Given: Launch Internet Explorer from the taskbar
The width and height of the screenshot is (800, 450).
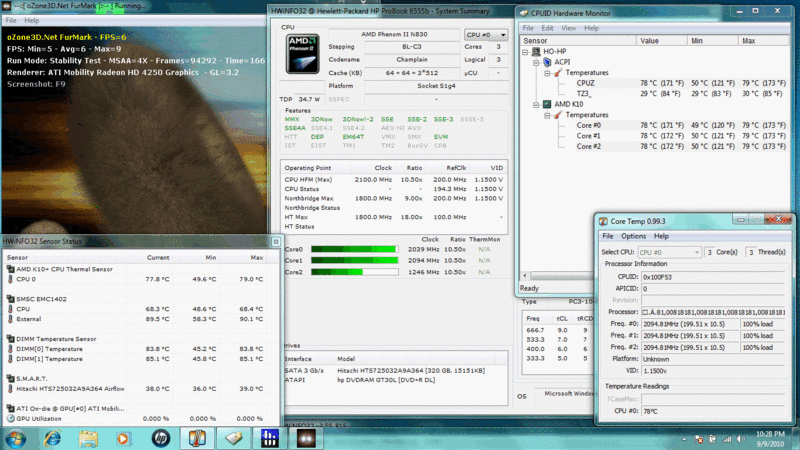Looking at the screenshot, I should point(52,437).
